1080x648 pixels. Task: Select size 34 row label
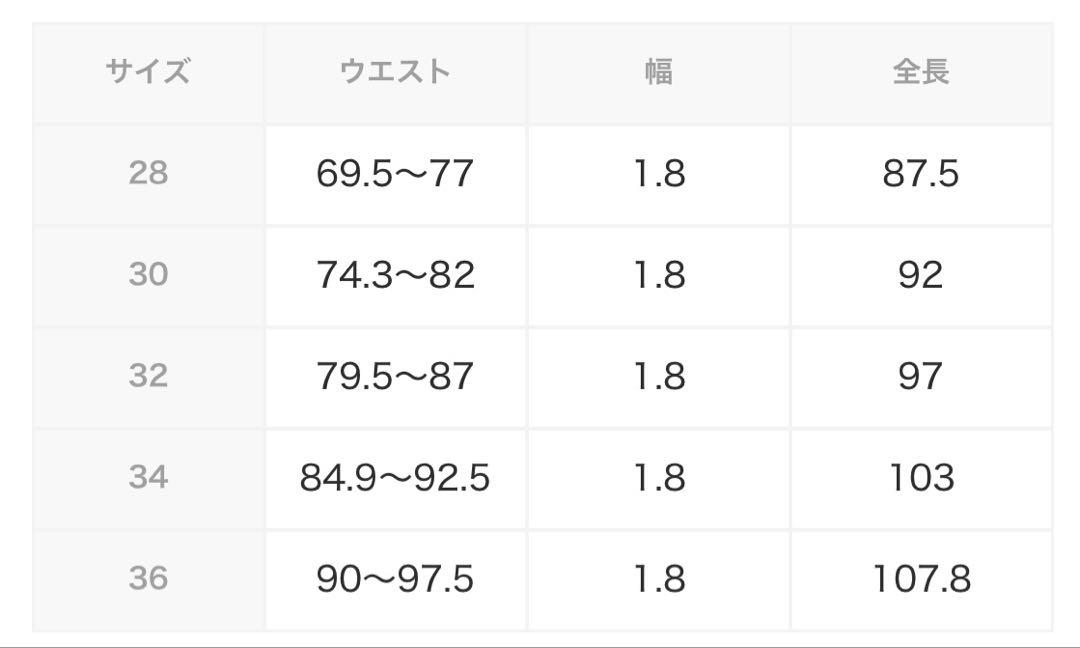click(148, 477)
